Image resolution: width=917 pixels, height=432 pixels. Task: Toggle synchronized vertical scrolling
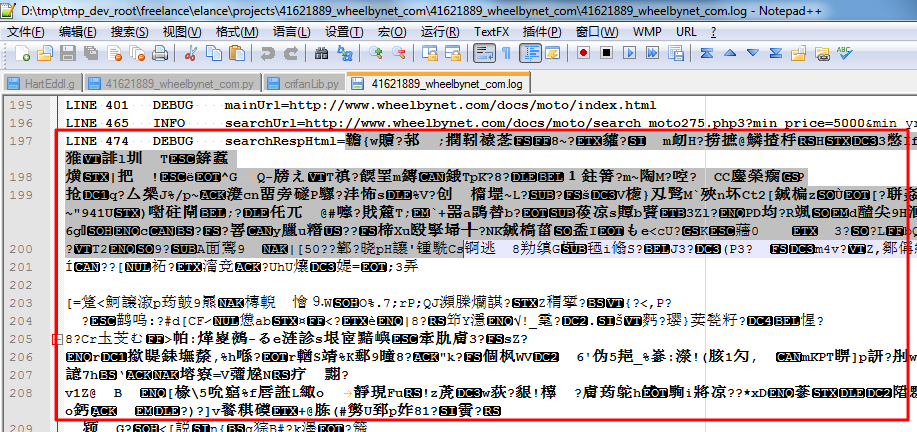pos(429,53)
